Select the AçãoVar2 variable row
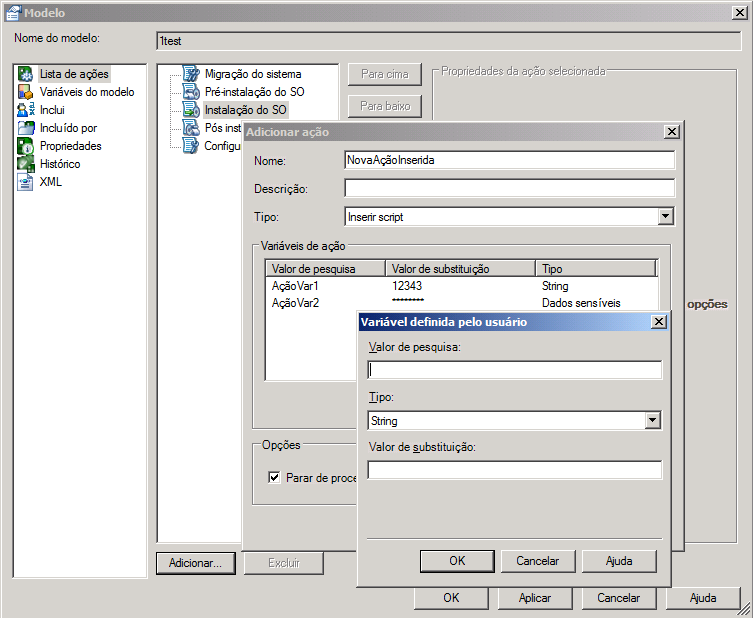The image size is (753, 618). pyautogui.click(x=295, y=303)
